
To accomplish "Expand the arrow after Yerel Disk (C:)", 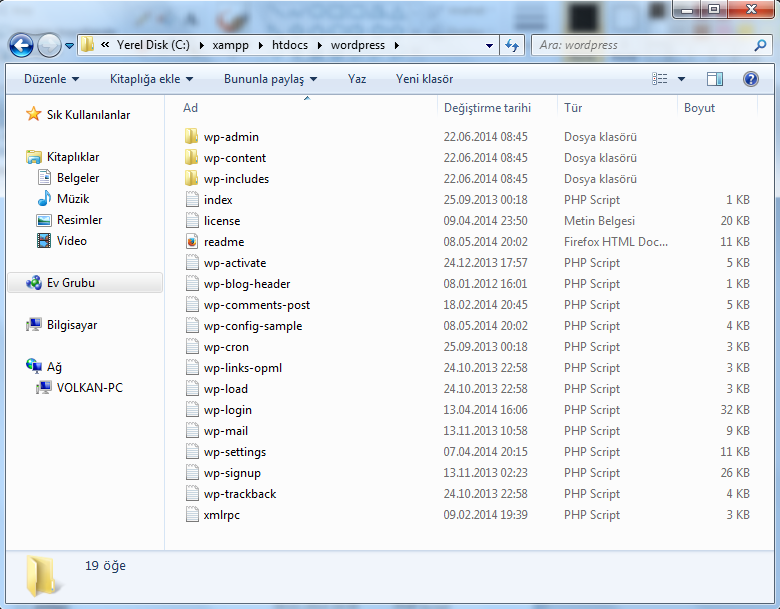I will (201, 46).
